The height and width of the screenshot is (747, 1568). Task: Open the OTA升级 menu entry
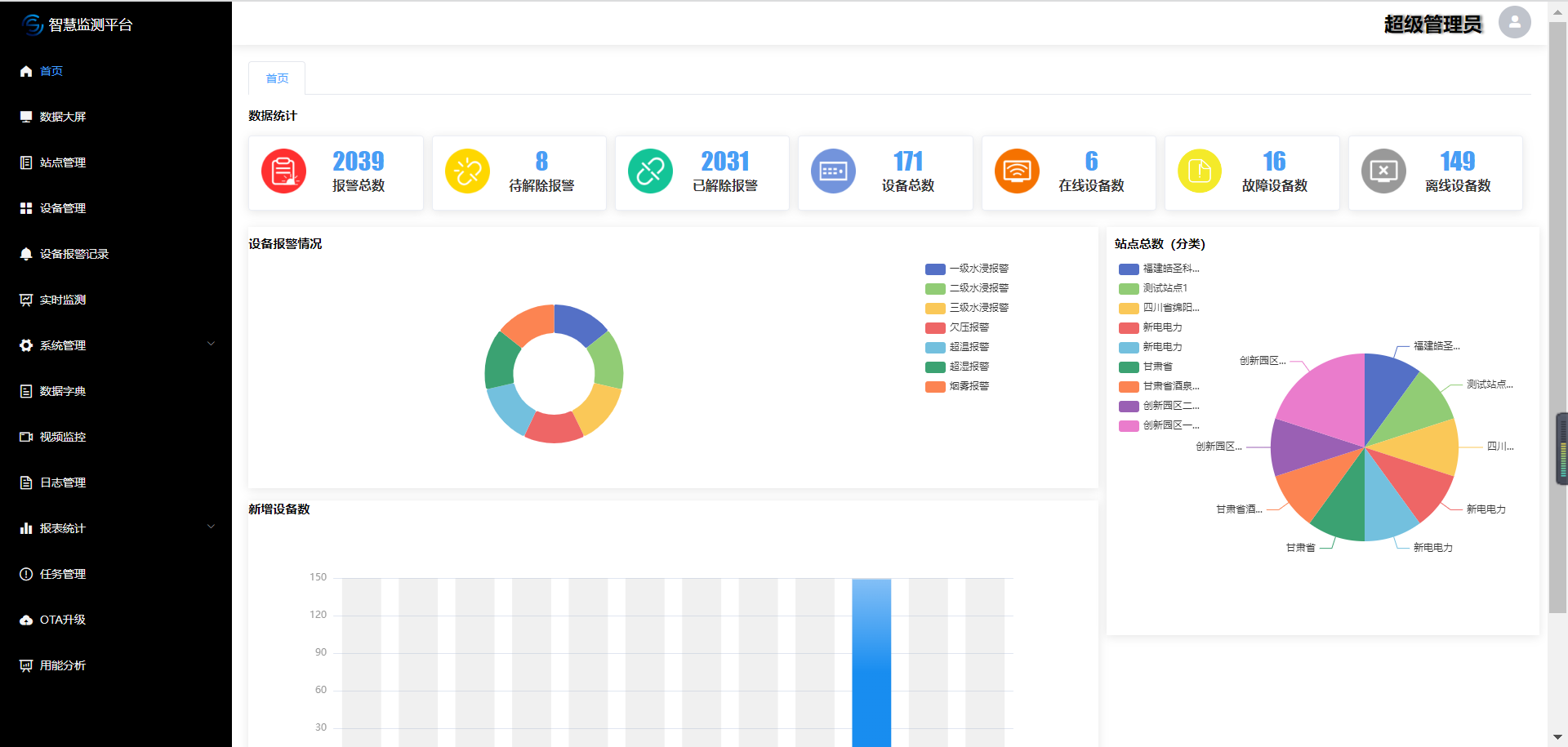[x=116, y=620]
